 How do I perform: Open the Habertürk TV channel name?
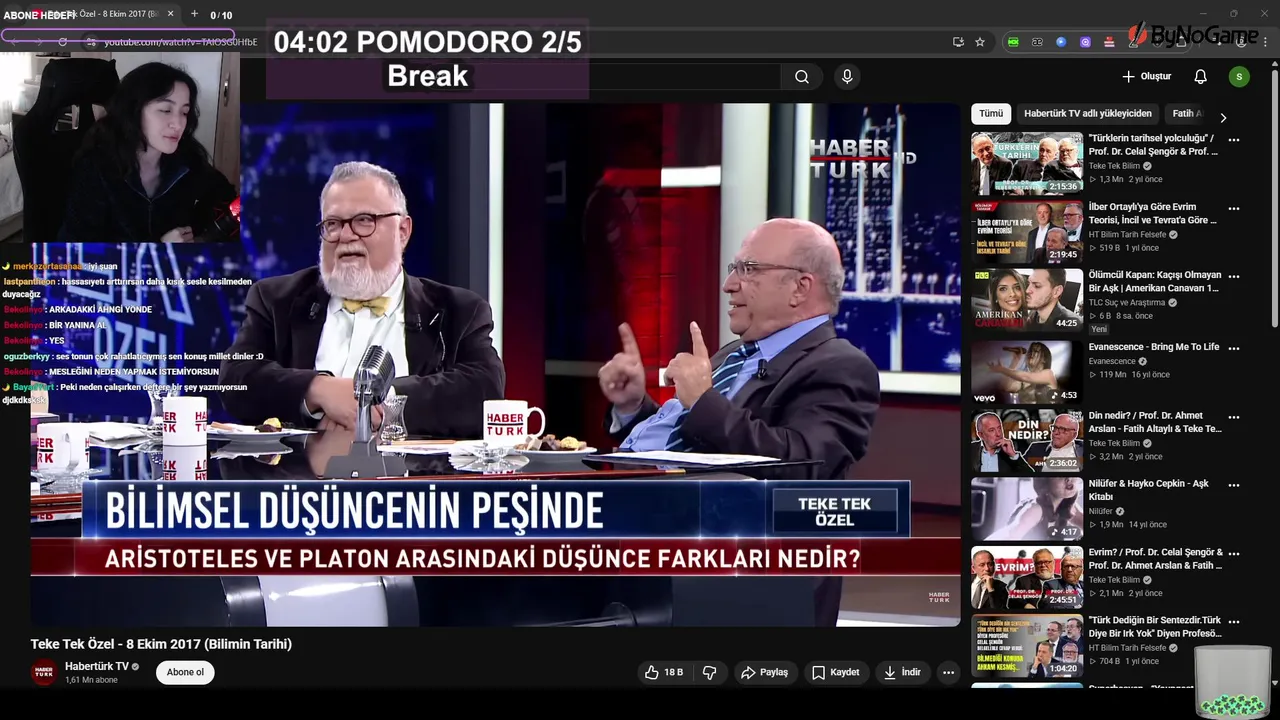97,666
